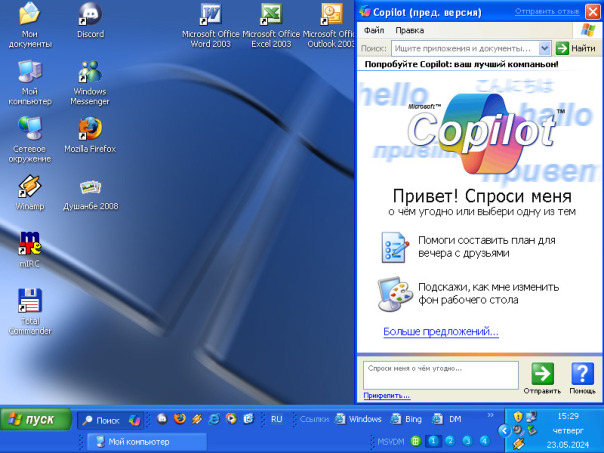
Task: Click the Помощь help button
Action: click(x=582, y=378)
